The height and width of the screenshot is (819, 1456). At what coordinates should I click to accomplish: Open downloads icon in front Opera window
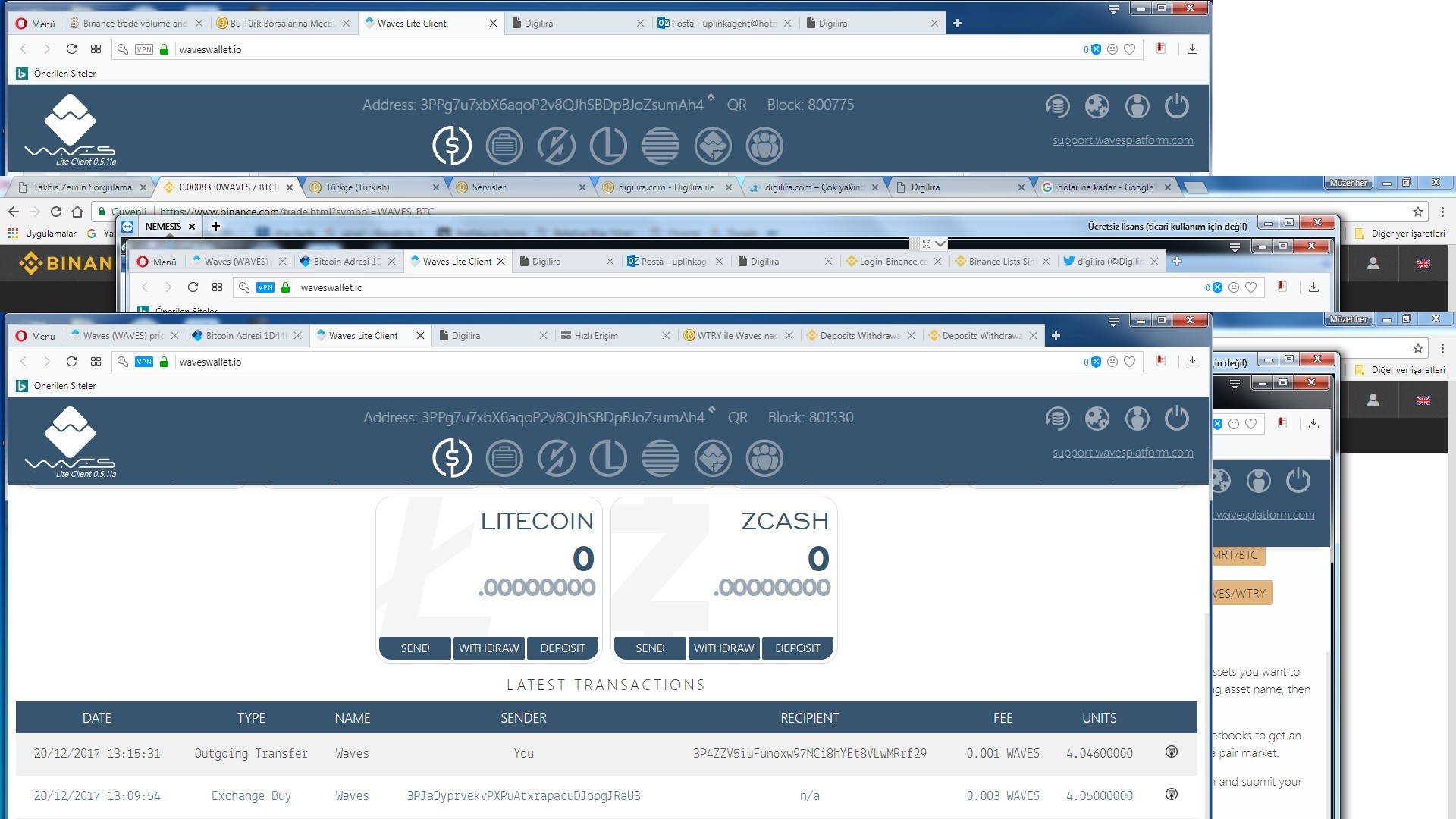1192,362
